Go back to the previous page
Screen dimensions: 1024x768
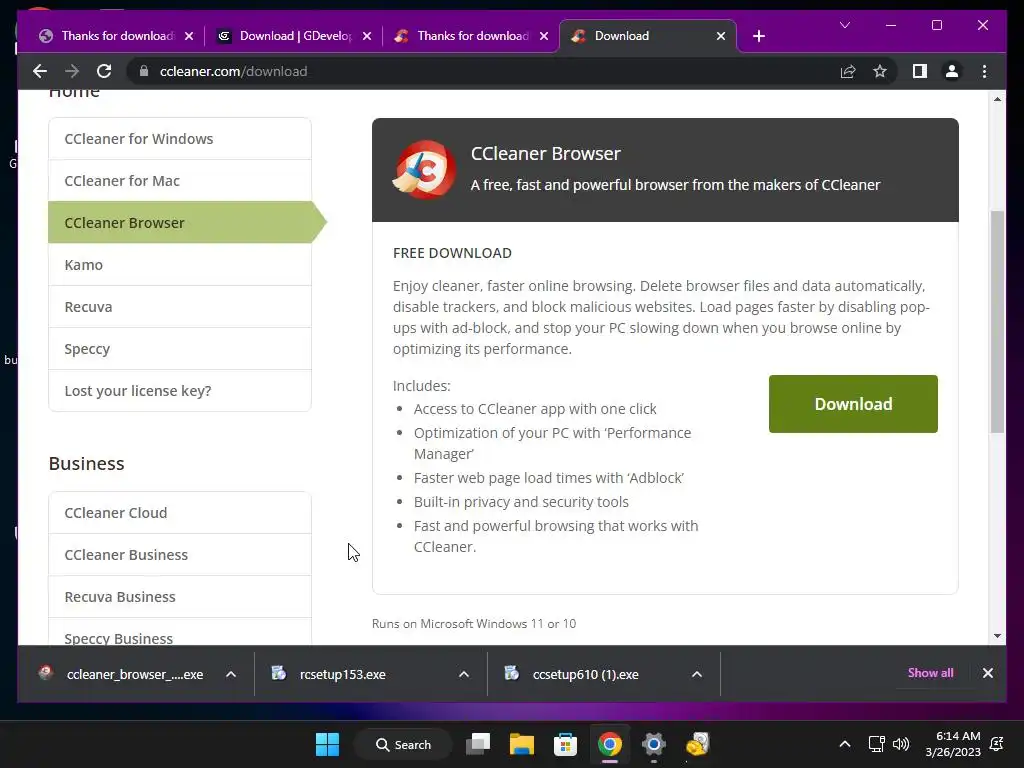(40, 71)
